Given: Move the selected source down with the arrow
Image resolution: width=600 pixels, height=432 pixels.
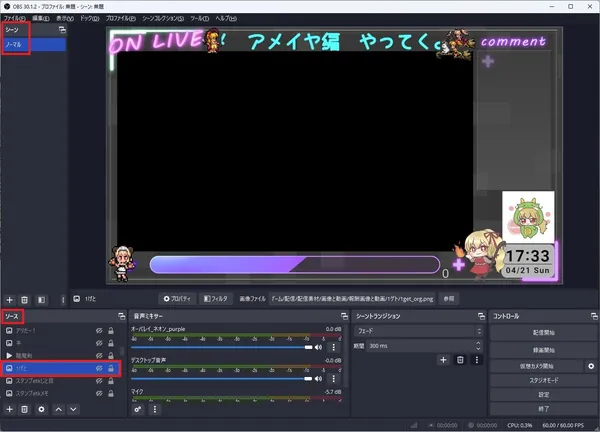Looking at the screenshot, I should coord(72,409).
